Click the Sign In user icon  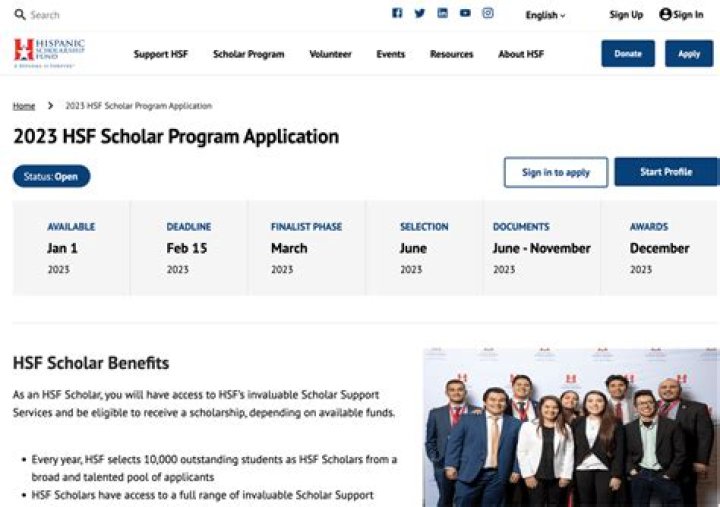click(665, 14)
